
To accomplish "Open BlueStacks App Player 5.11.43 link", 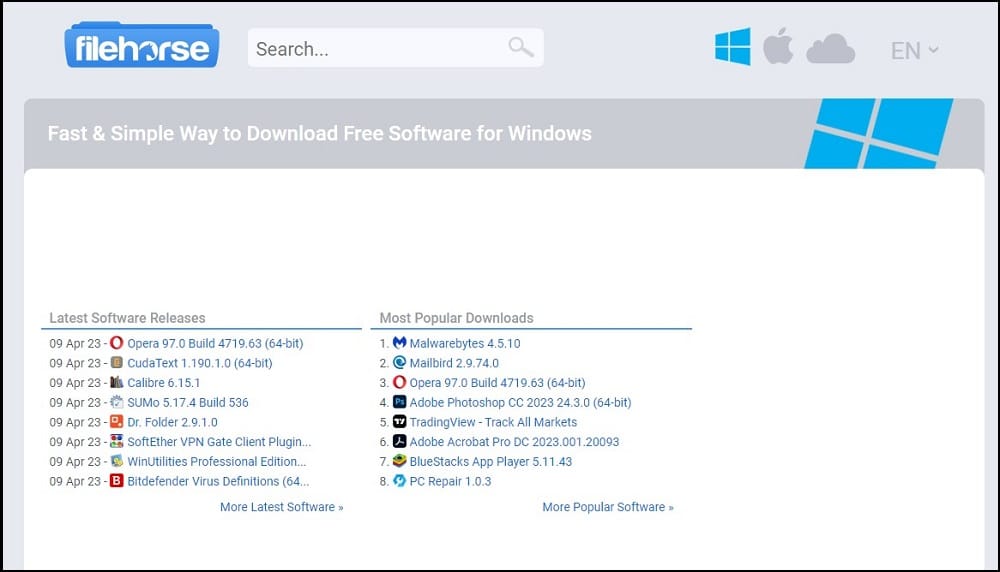I will click(490, 462).
